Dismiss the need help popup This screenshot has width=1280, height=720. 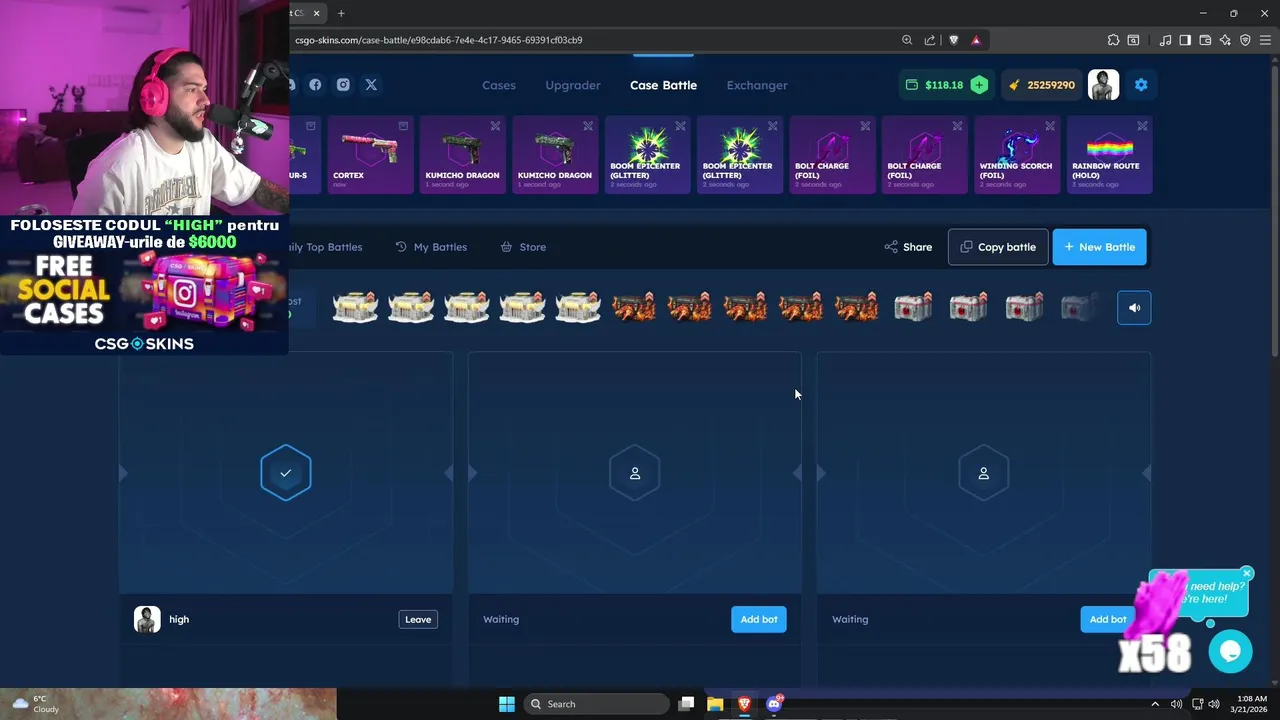click(x=1246, y=574)
